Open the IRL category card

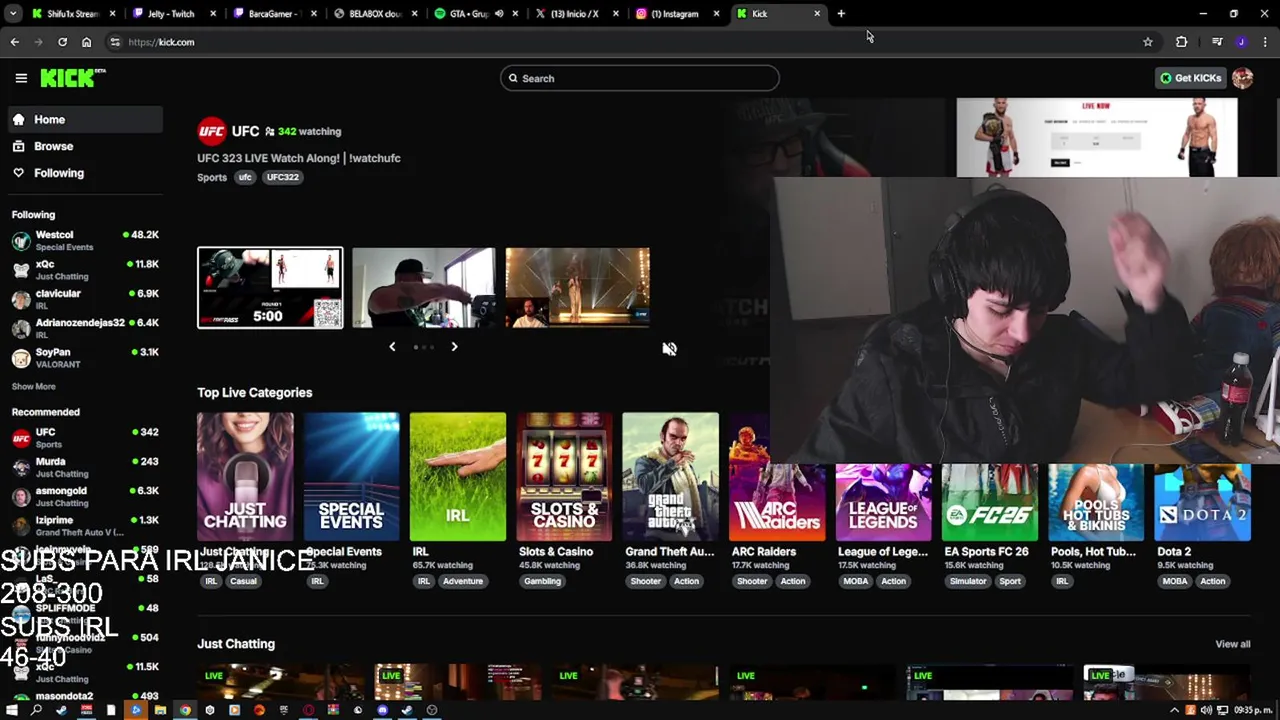pos(457,477)
